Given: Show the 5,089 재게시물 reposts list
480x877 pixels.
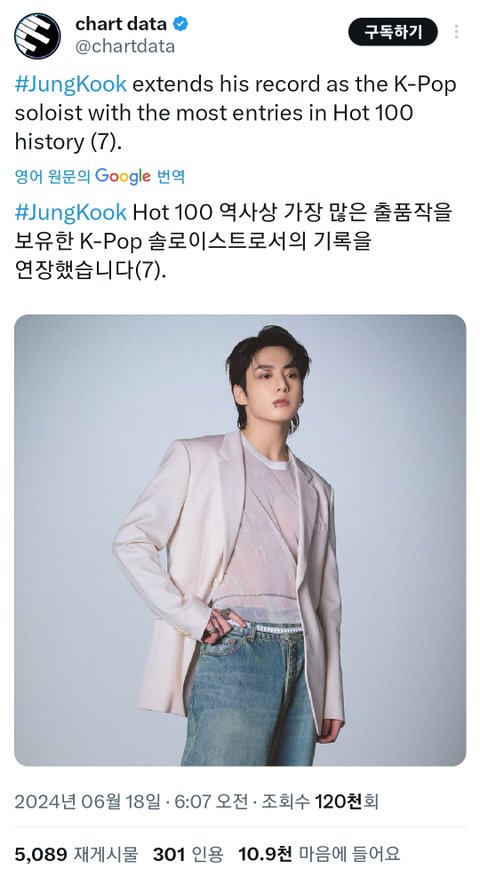Looking at the screenshot, I should pos(76,854).
